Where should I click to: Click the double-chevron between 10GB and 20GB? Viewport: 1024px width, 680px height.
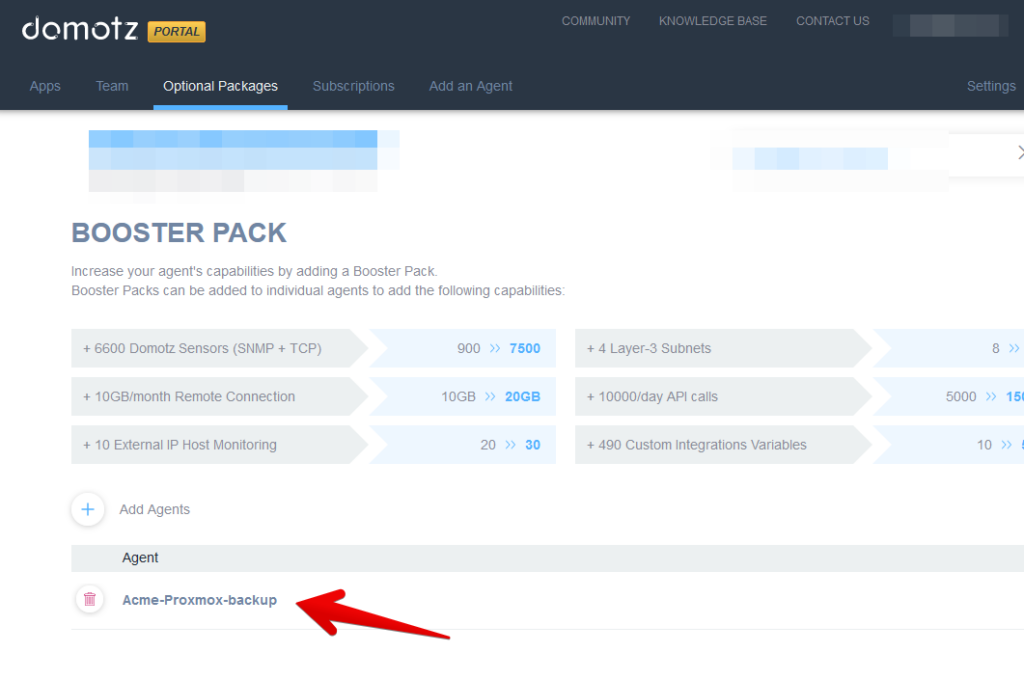tap(490, 397)
